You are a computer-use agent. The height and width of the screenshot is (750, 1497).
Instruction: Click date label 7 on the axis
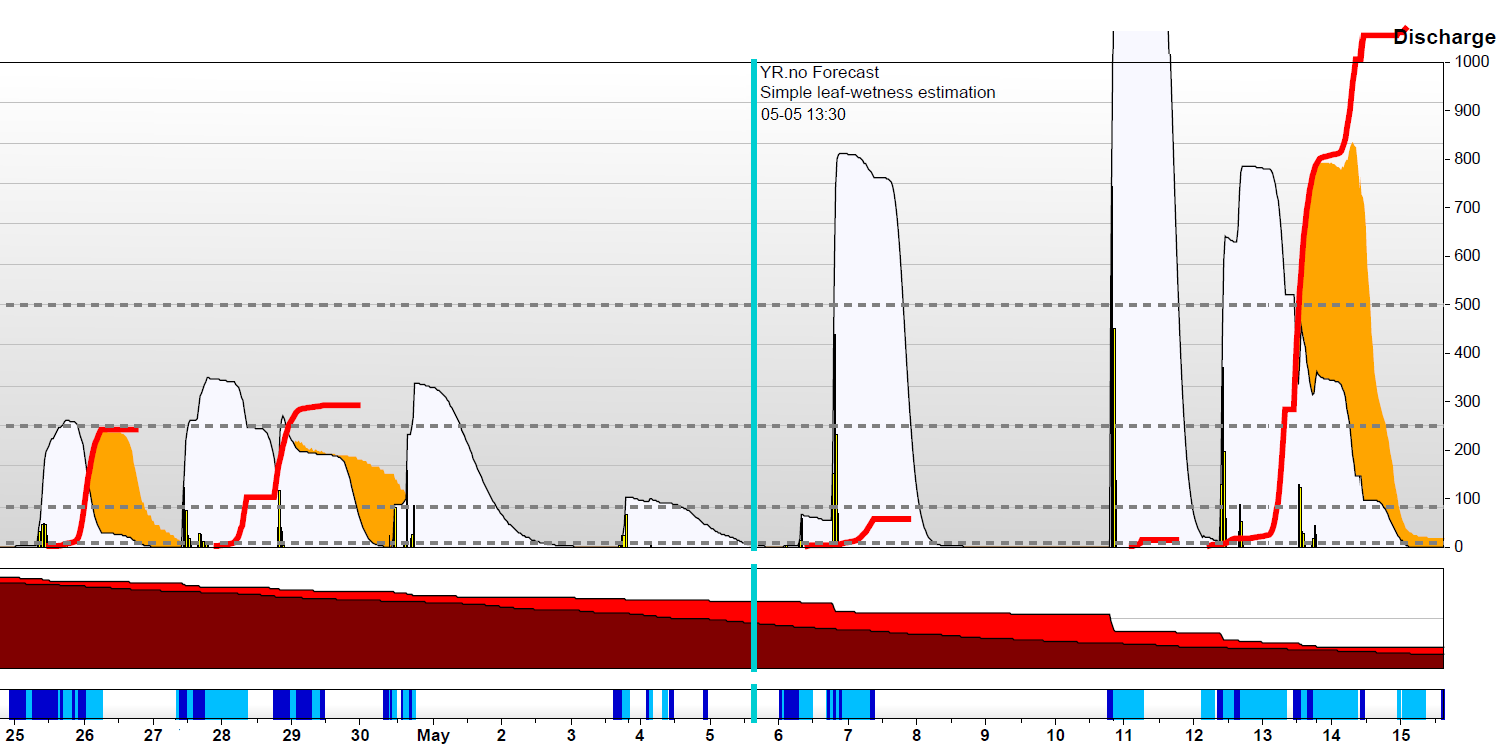847,736
